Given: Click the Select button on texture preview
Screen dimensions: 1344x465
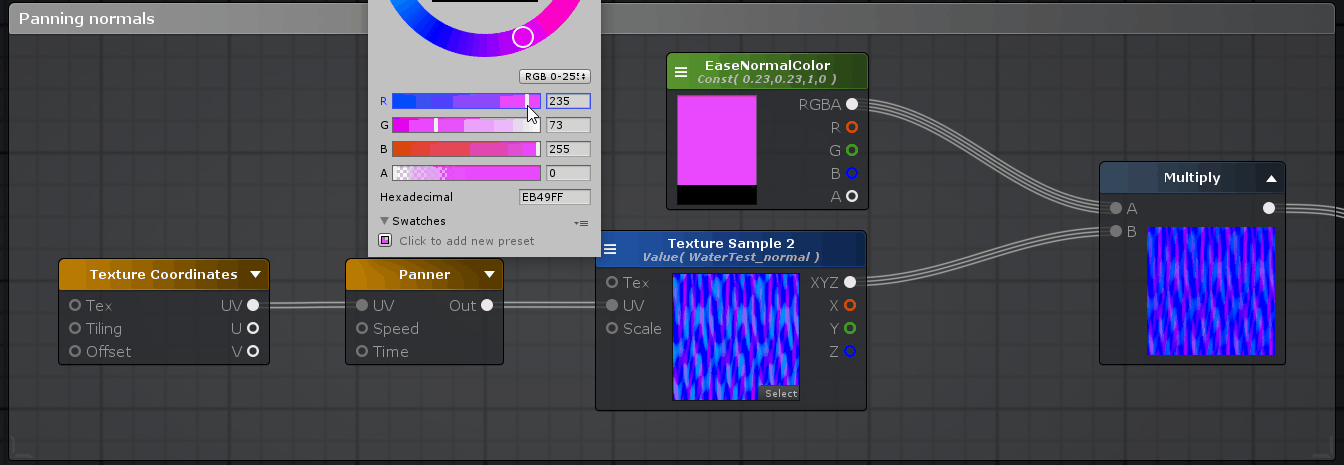Looking at the screenshot, I should (x=781, y=393).
